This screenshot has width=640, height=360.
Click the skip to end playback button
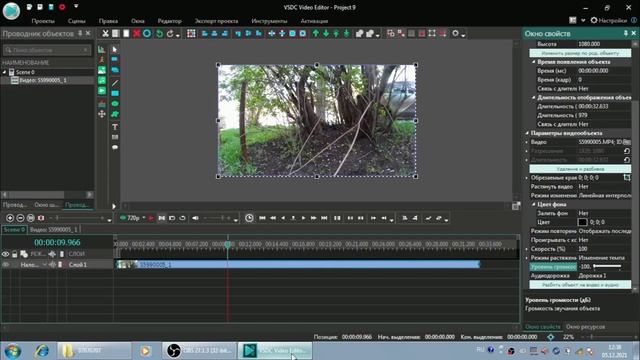[x=324, y=218]
